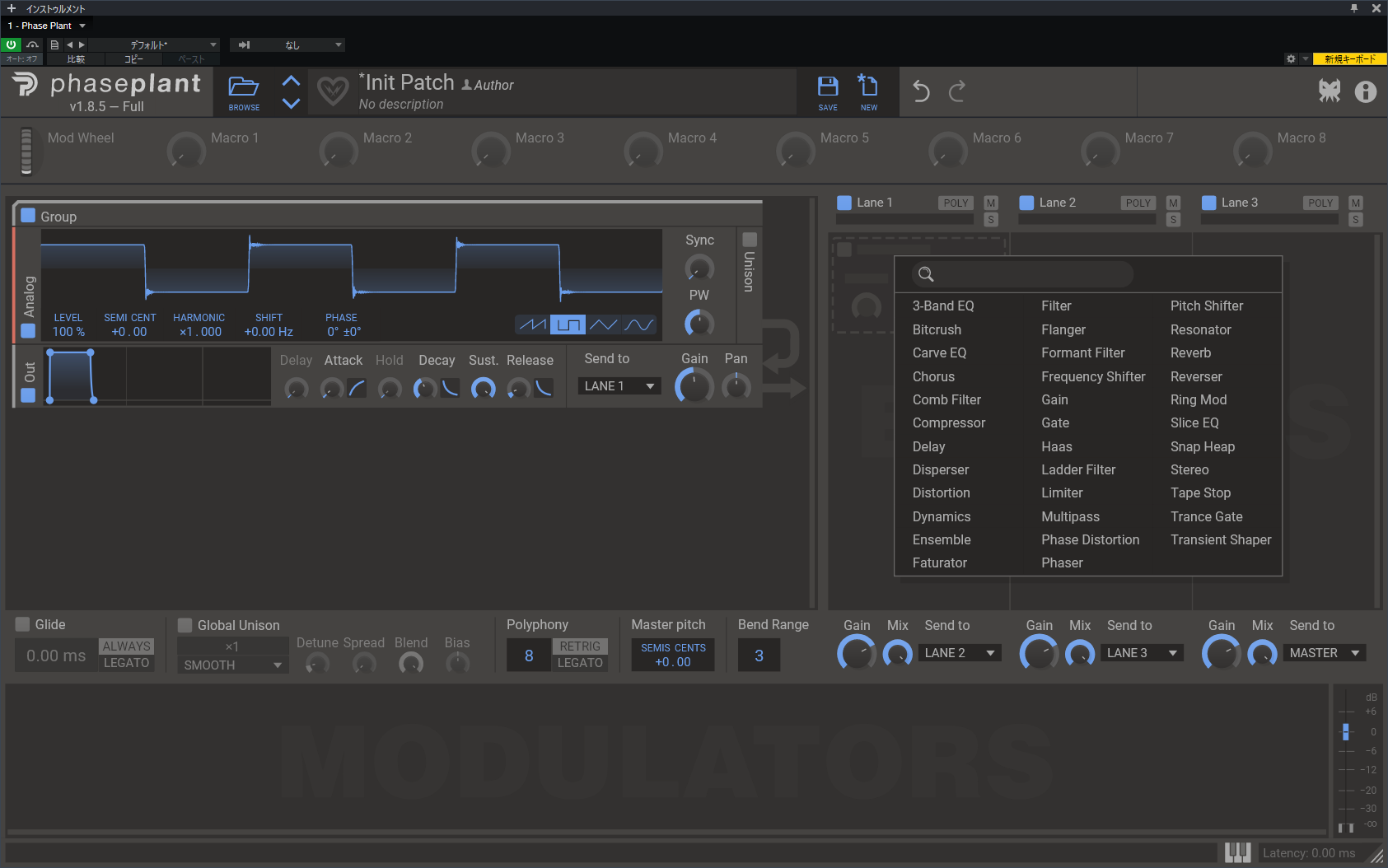Open the Out module Send to LANE 1 dropdown
Screen dimensions: 1388x868
619,385
